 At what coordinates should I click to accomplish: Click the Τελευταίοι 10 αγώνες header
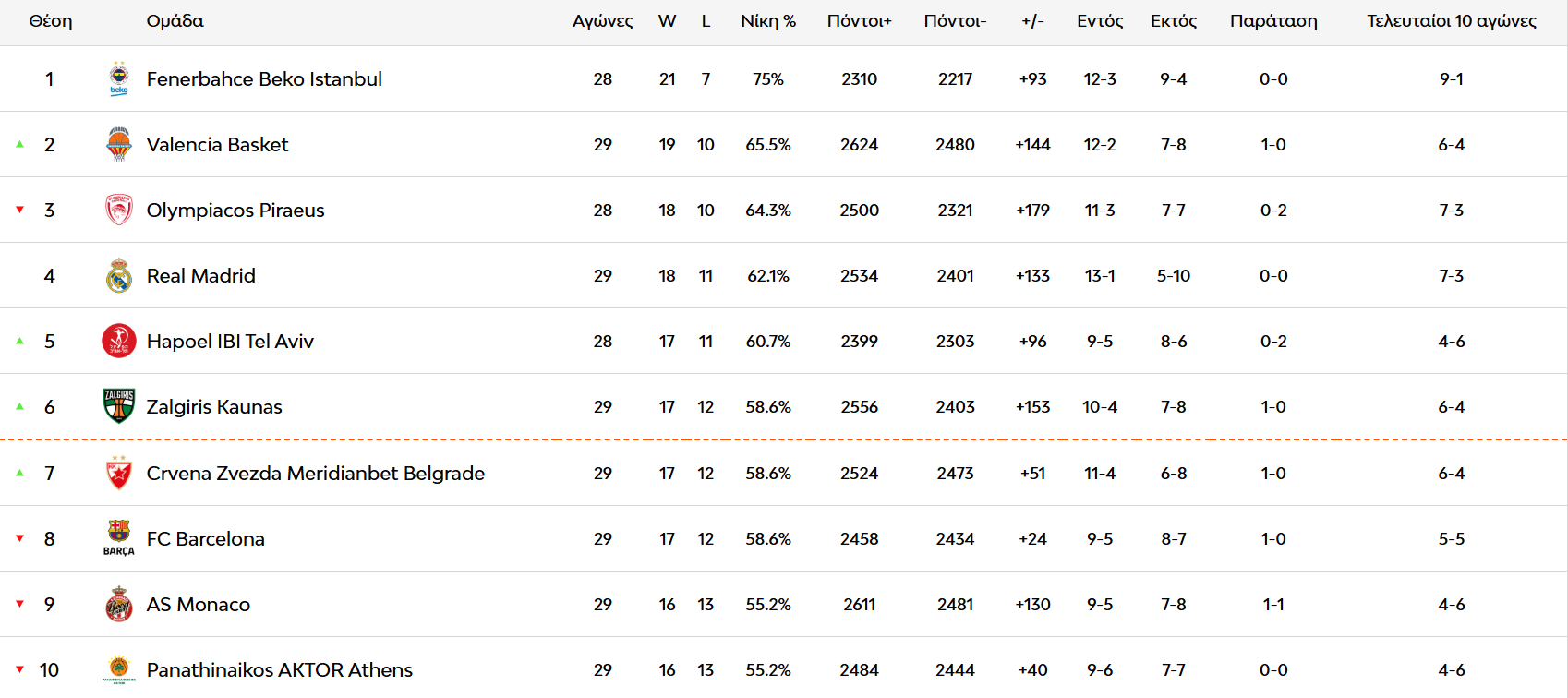tap(1452, 21)
